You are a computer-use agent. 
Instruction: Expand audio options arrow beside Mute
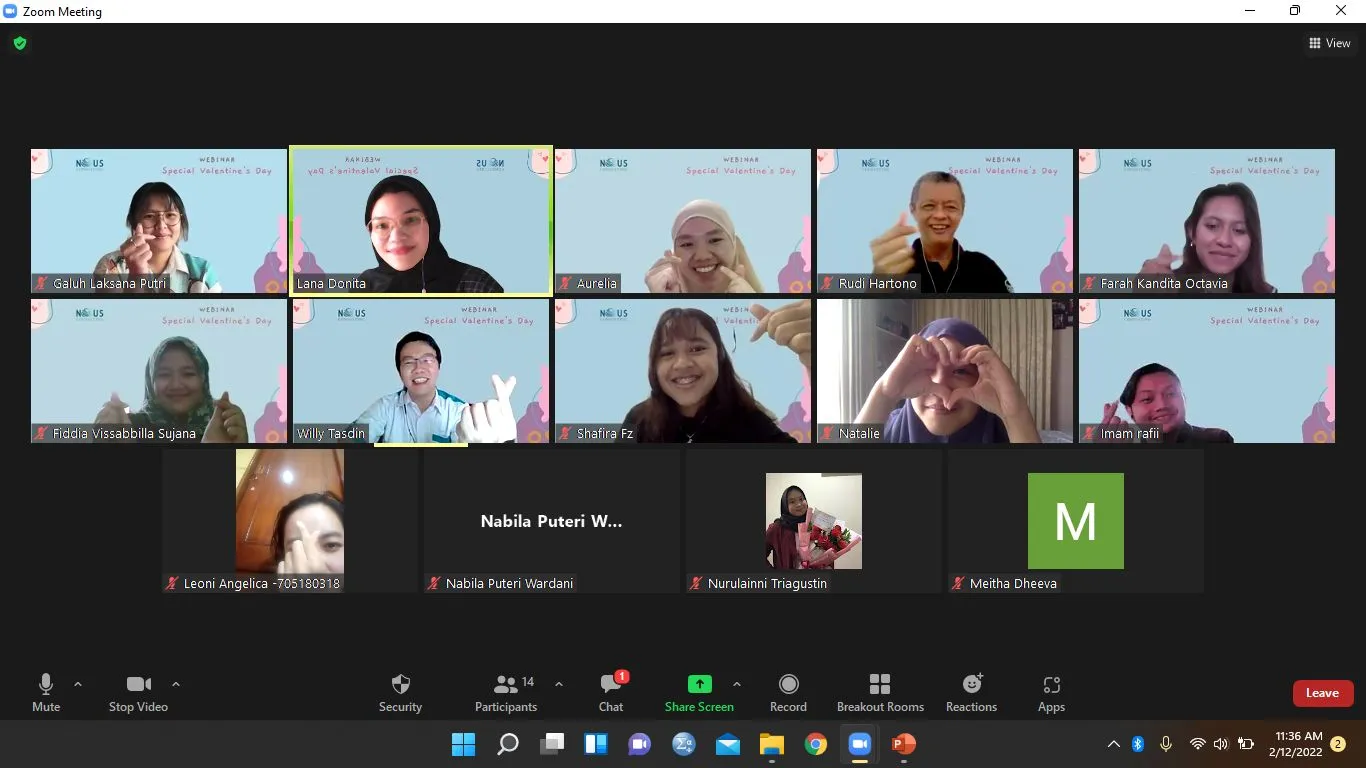78,685
